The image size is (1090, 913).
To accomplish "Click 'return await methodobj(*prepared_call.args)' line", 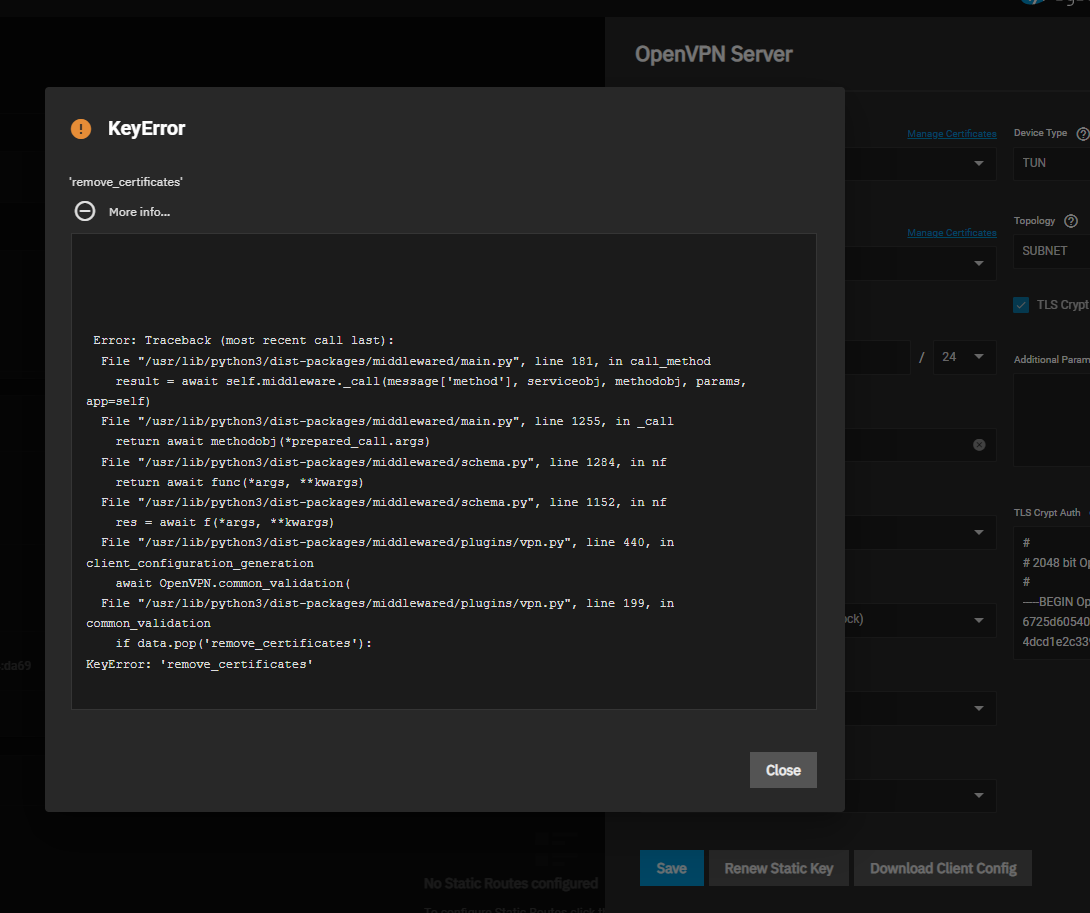I will click(x=272, y=441).
